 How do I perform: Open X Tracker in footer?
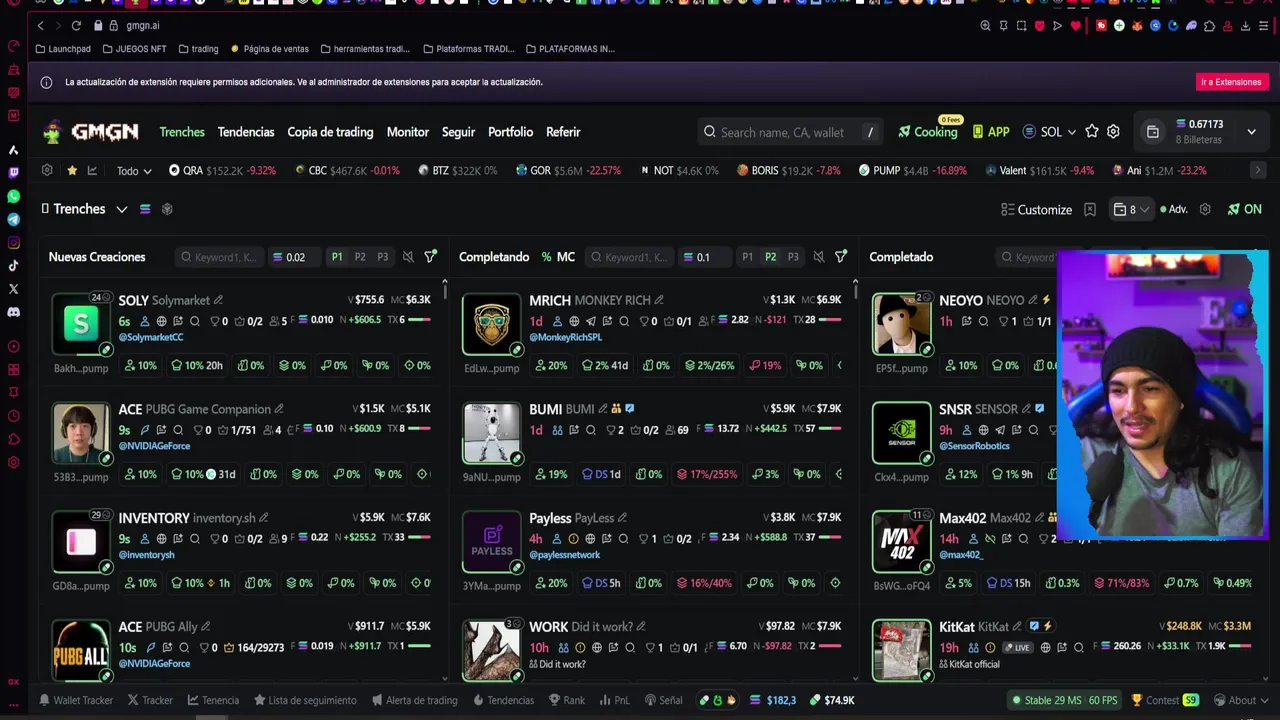150,700
